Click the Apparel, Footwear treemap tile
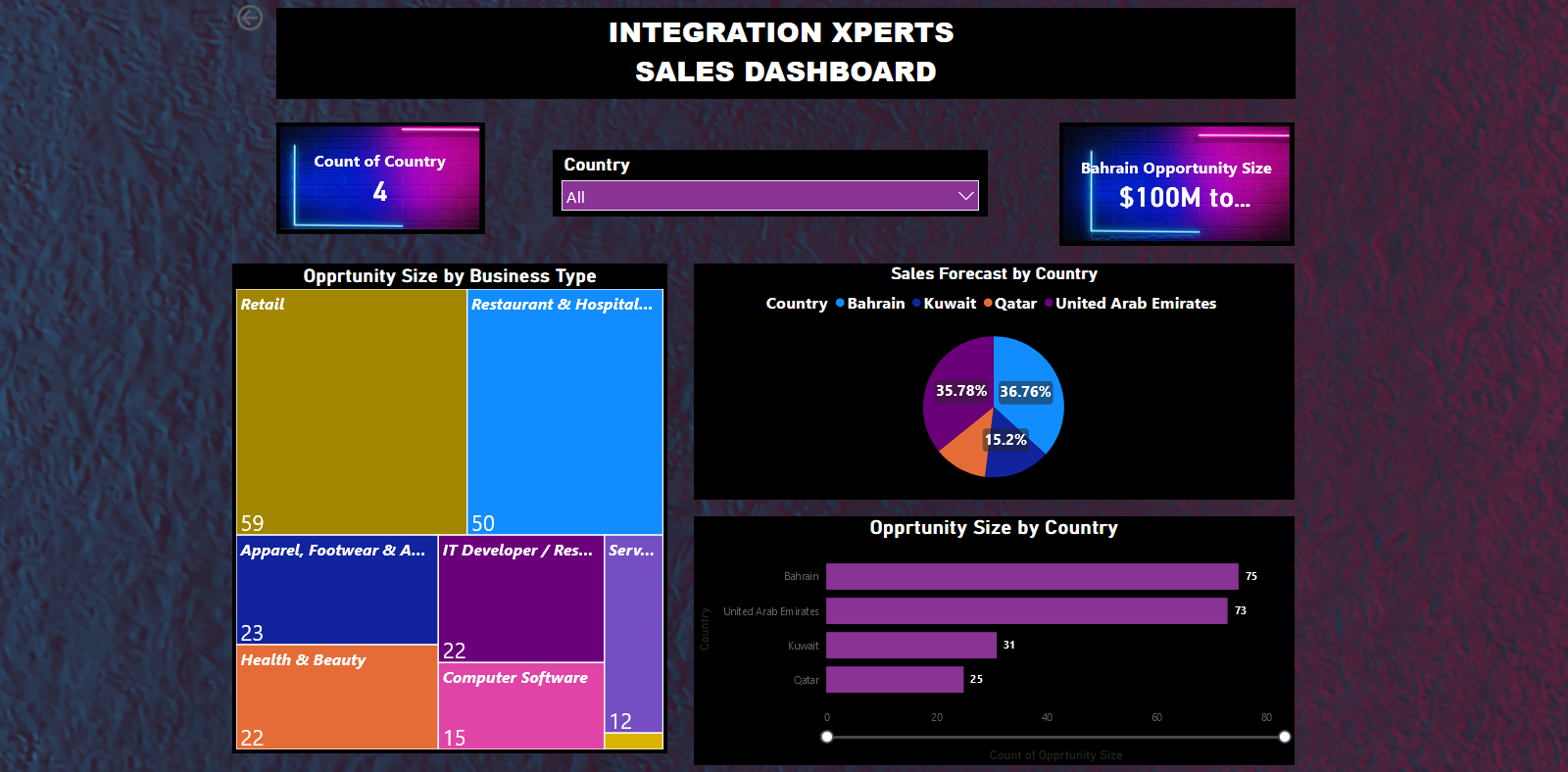The height and width of the screenshot is (772, 1568). pyautogui.click(x=337, y=590)
